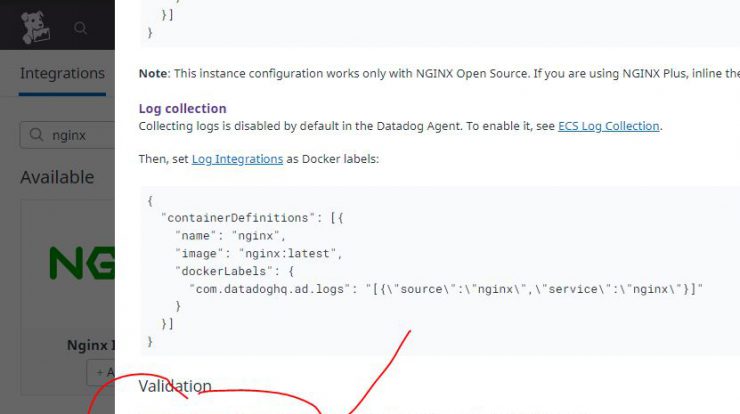Click the "name": "nginx" code line

230,236
